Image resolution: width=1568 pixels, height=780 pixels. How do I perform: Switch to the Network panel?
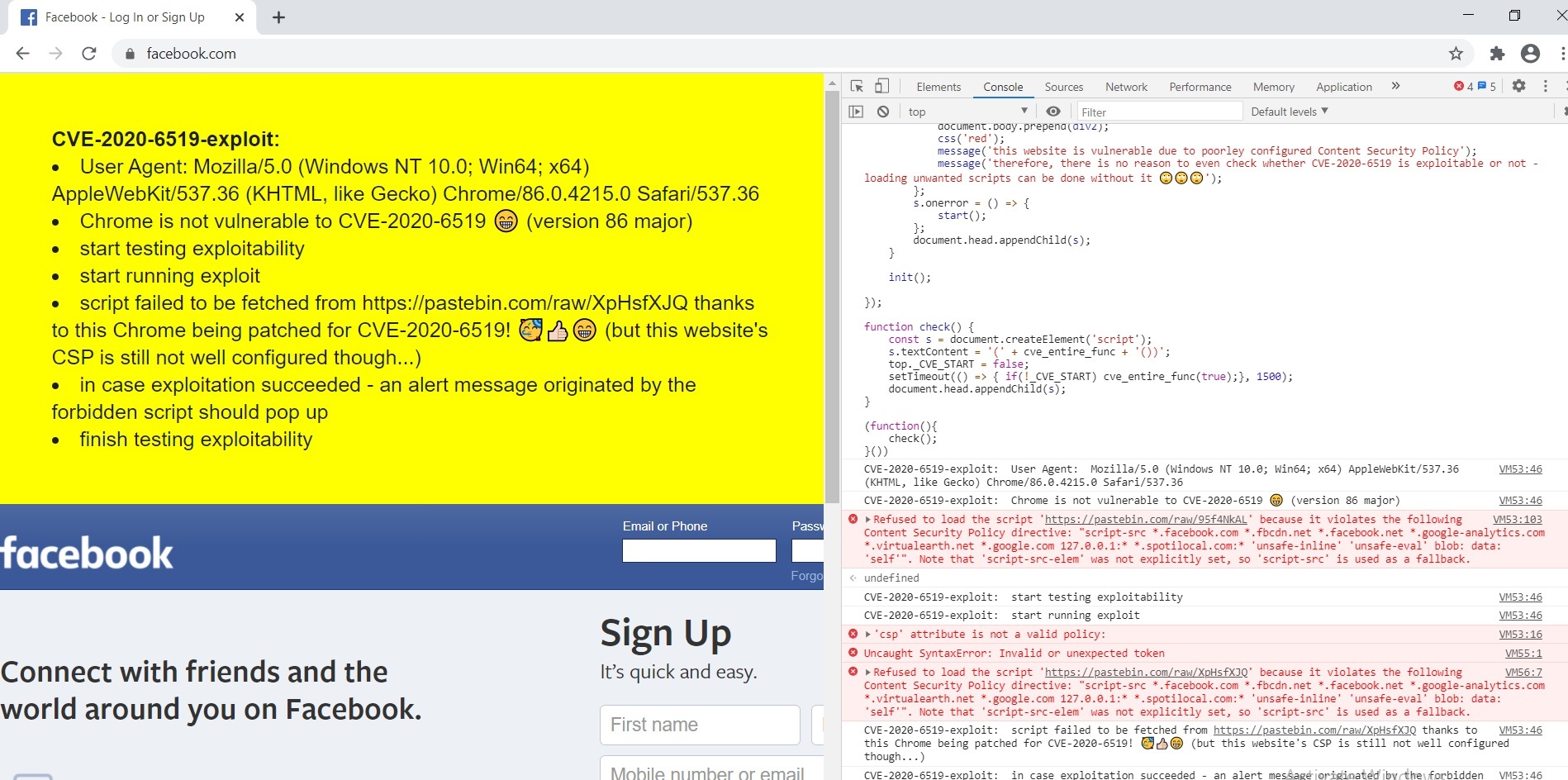(1126, 87)
